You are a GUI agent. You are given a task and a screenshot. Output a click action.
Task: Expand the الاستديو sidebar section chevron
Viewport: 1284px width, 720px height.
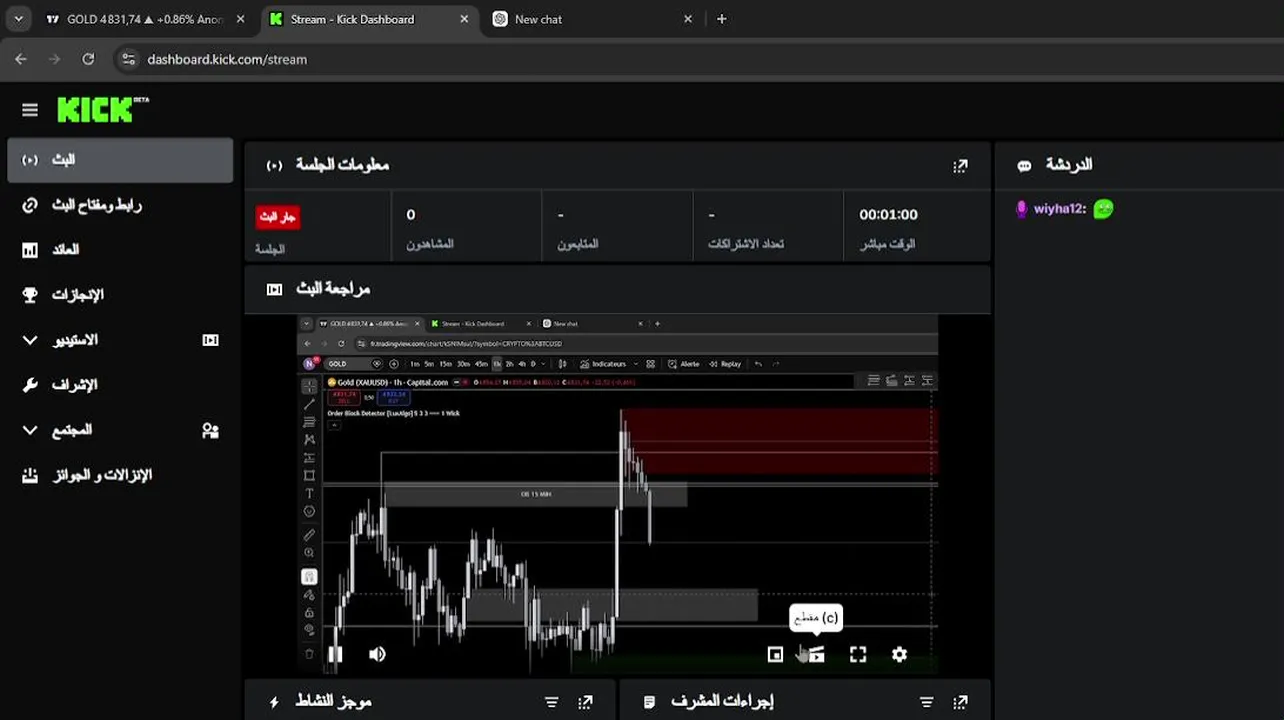(30, 340)
